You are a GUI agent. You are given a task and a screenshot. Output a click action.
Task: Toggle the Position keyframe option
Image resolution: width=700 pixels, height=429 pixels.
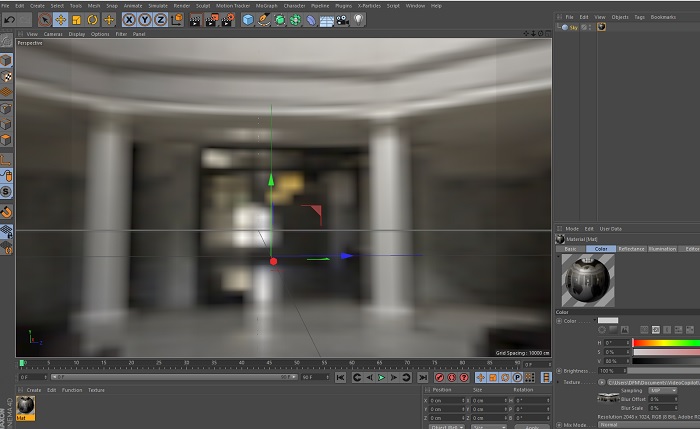[x=481, y=378]
